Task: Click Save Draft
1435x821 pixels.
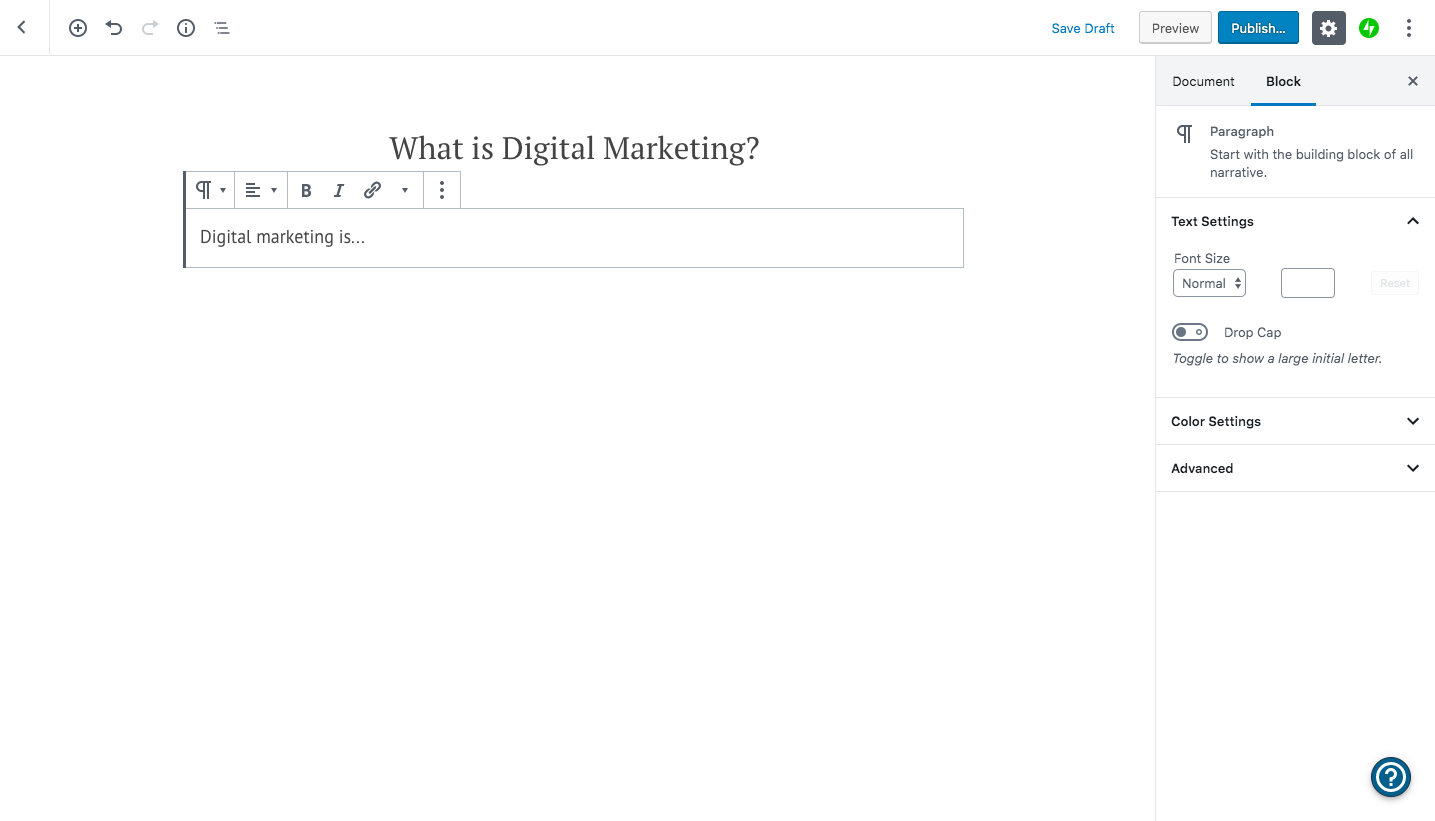Action: pos(1083,28)
